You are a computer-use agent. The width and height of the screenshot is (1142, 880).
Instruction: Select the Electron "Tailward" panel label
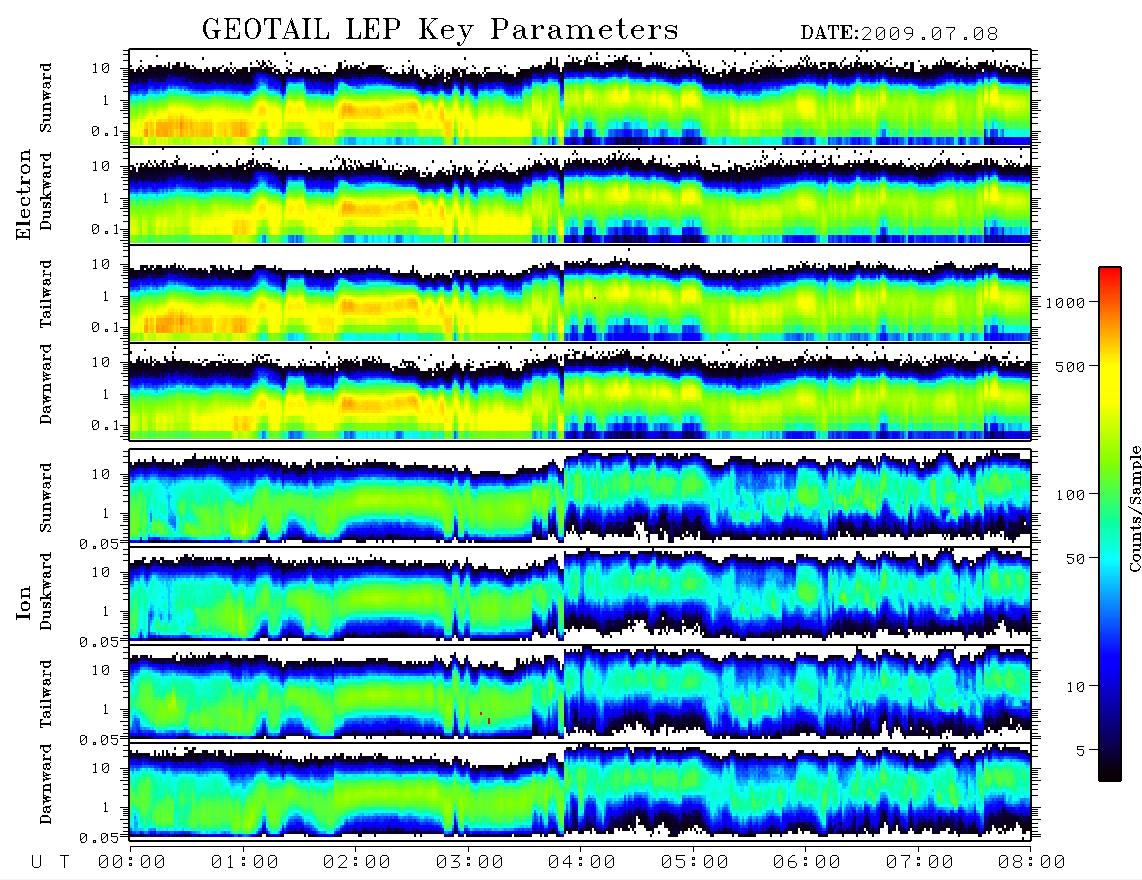pyautogui.click(x=46, y=294)
